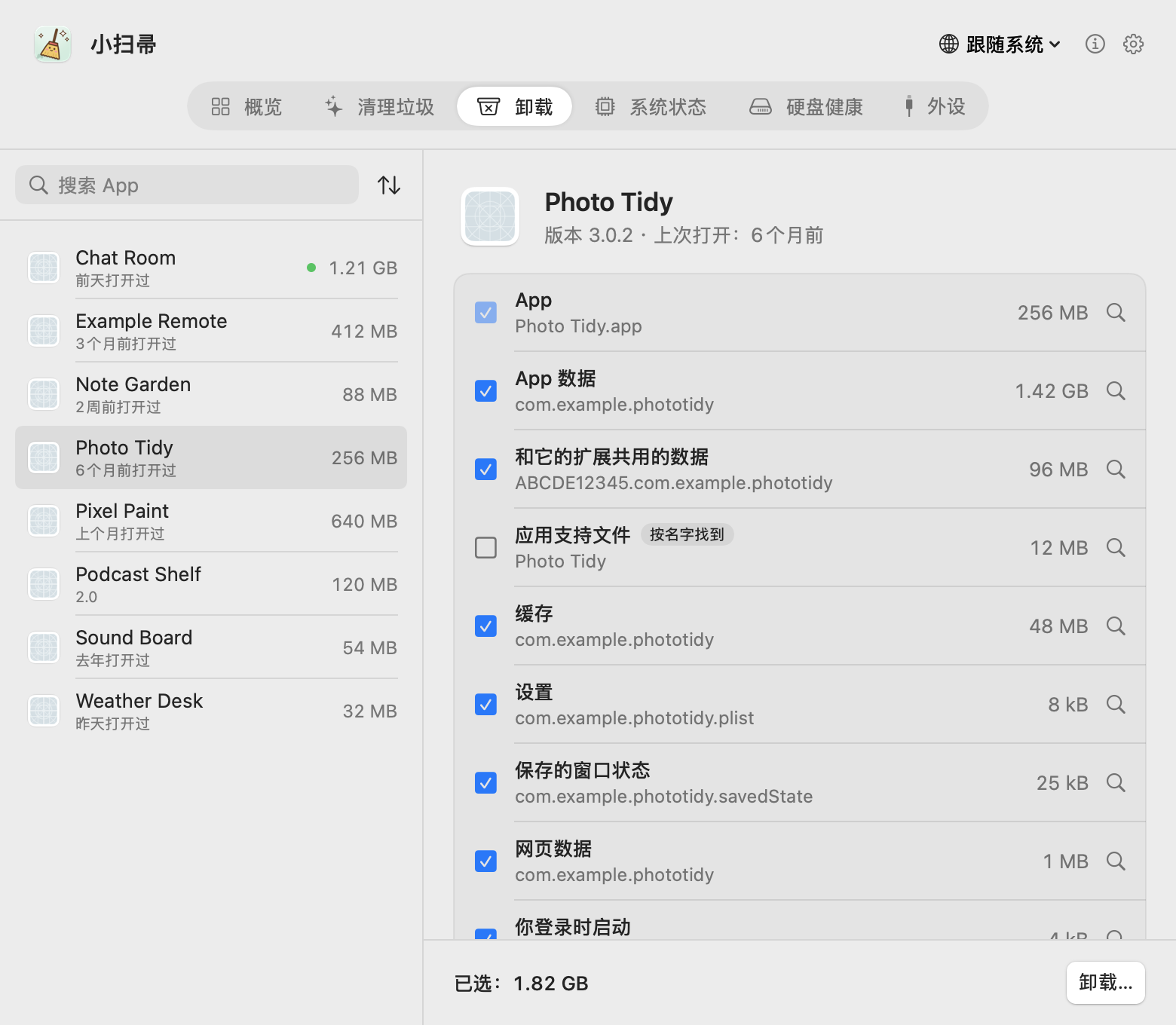The height and width of the screenshot is (1025, 1176).
Task: Open the settings gear icon
Action: pyautogui.click(x=1133, y=44)
